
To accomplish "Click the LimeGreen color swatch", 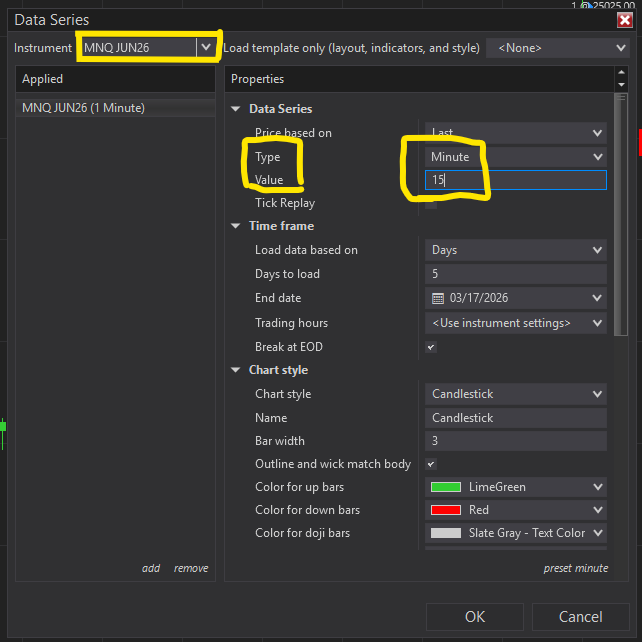I will (446, 487).
